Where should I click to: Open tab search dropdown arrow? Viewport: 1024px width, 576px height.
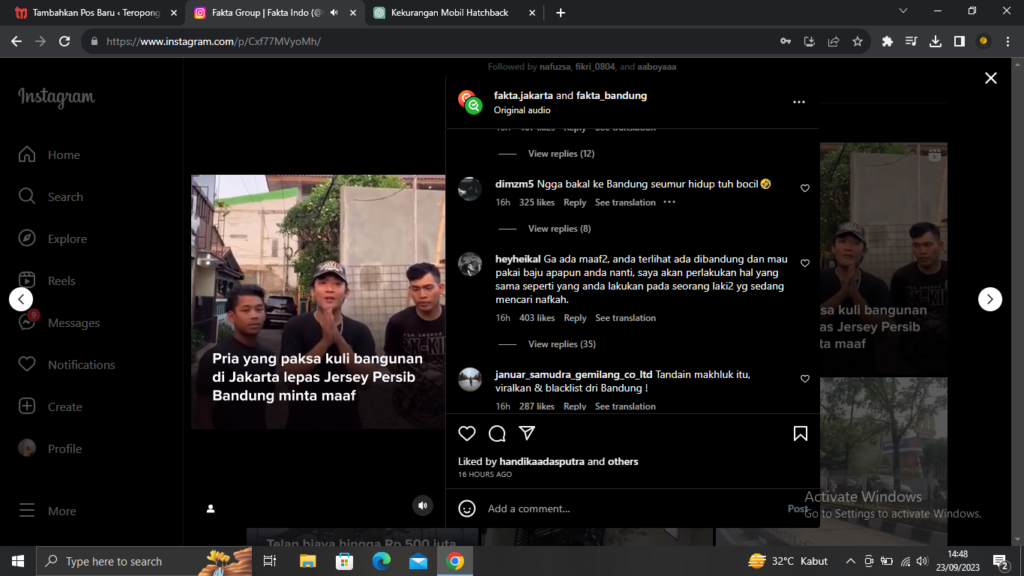click(903, 11)
